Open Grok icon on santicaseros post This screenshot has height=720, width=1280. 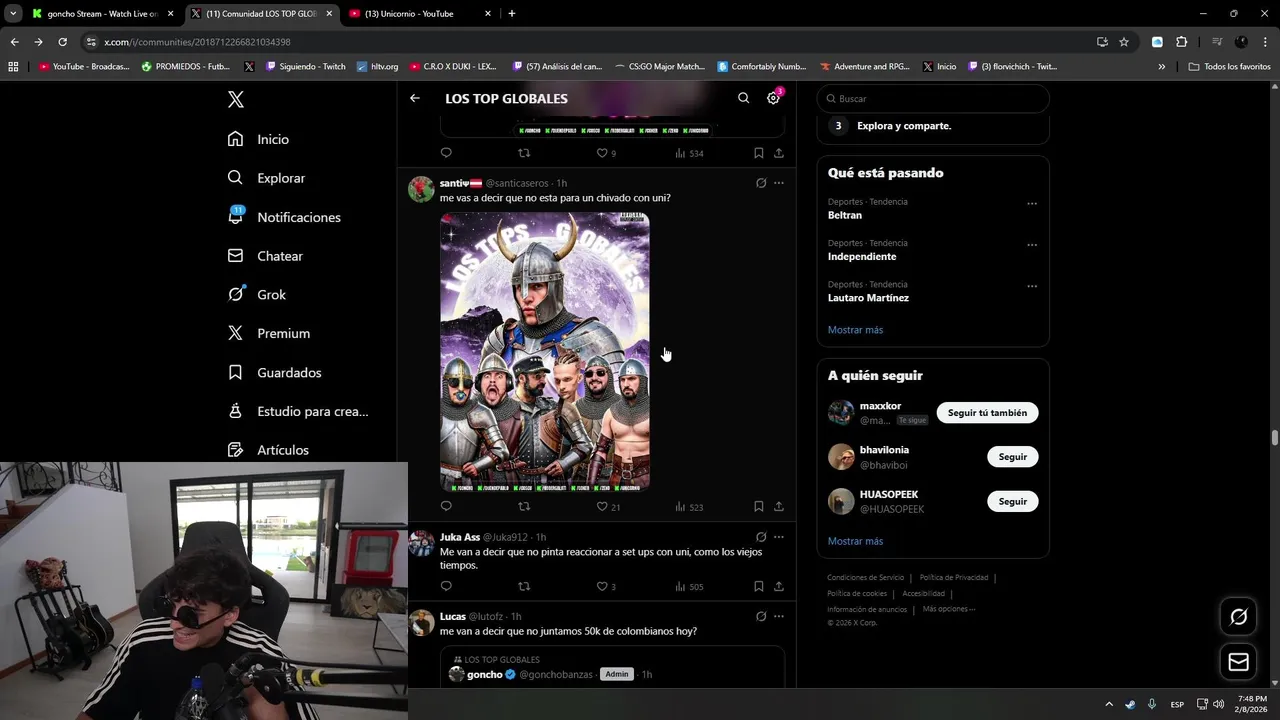(761, 183)
